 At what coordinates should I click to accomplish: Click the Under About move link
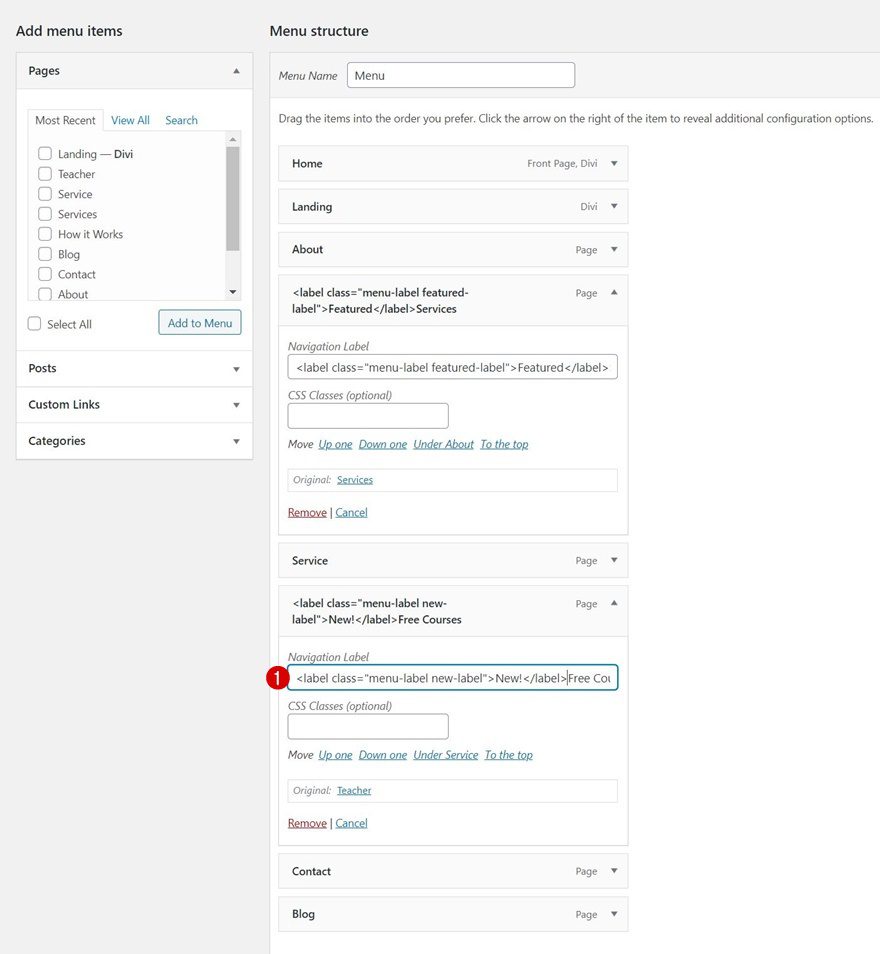coord(443,444)
